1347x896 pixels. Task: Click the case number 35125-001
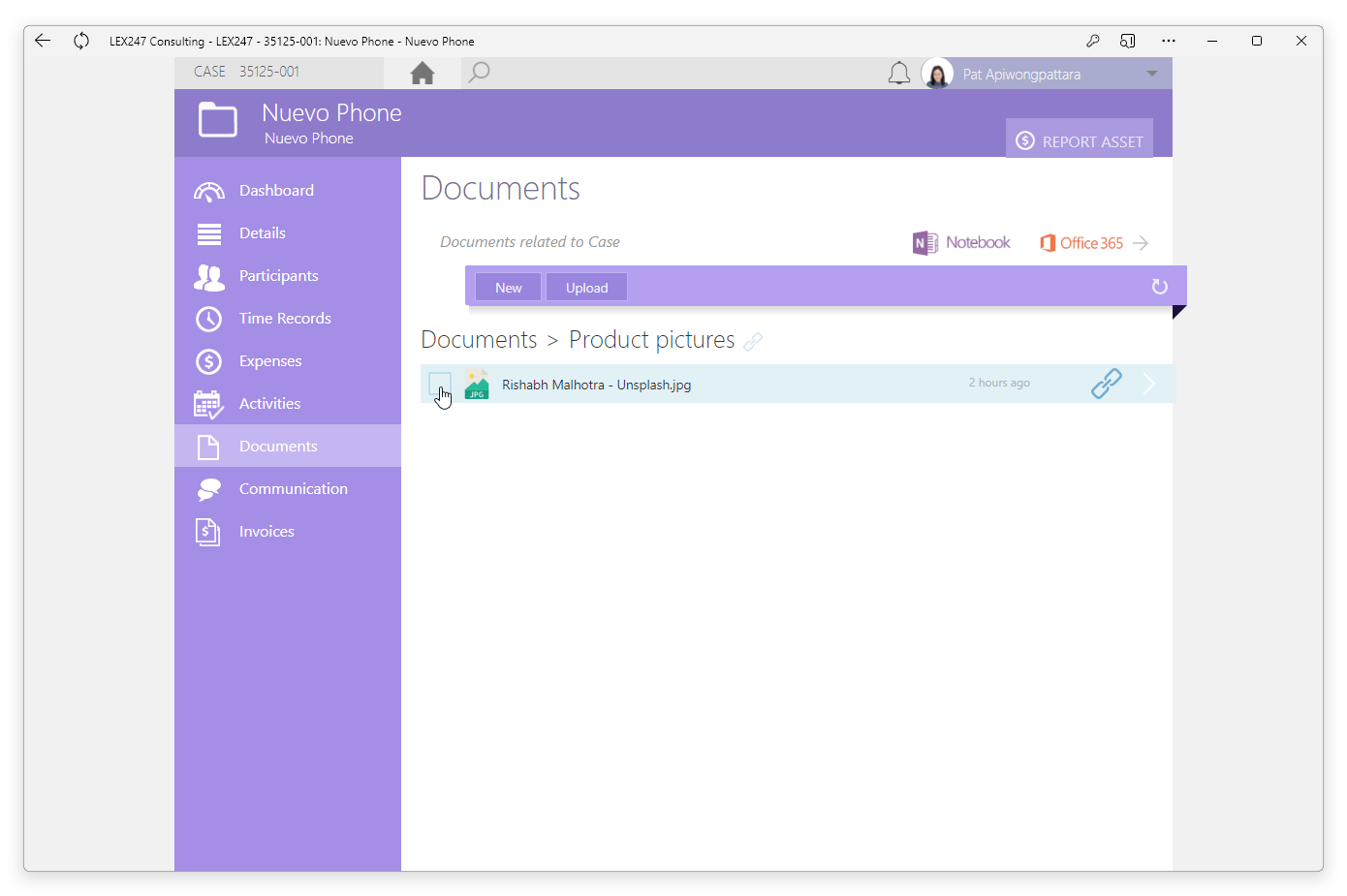tap(269, 72)
